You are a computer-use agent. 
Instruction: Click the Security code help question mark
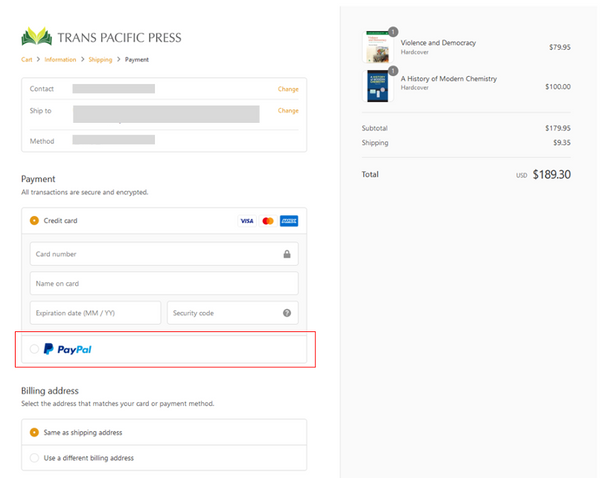[287, 313]
